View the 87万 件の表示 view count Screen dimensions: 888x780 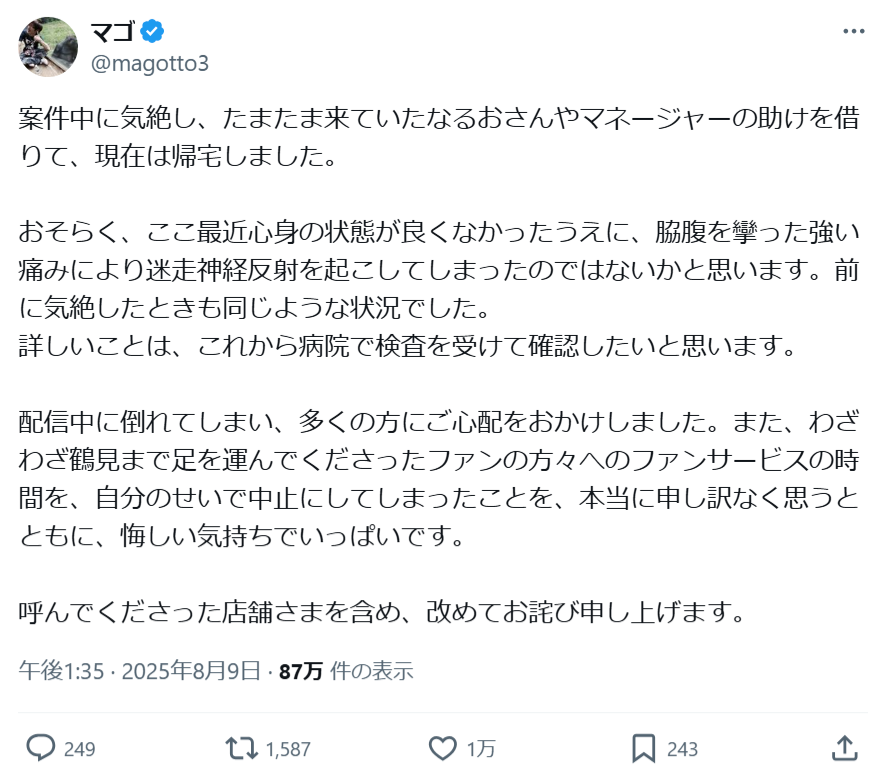pyautogui.click(x=346, y=671)
